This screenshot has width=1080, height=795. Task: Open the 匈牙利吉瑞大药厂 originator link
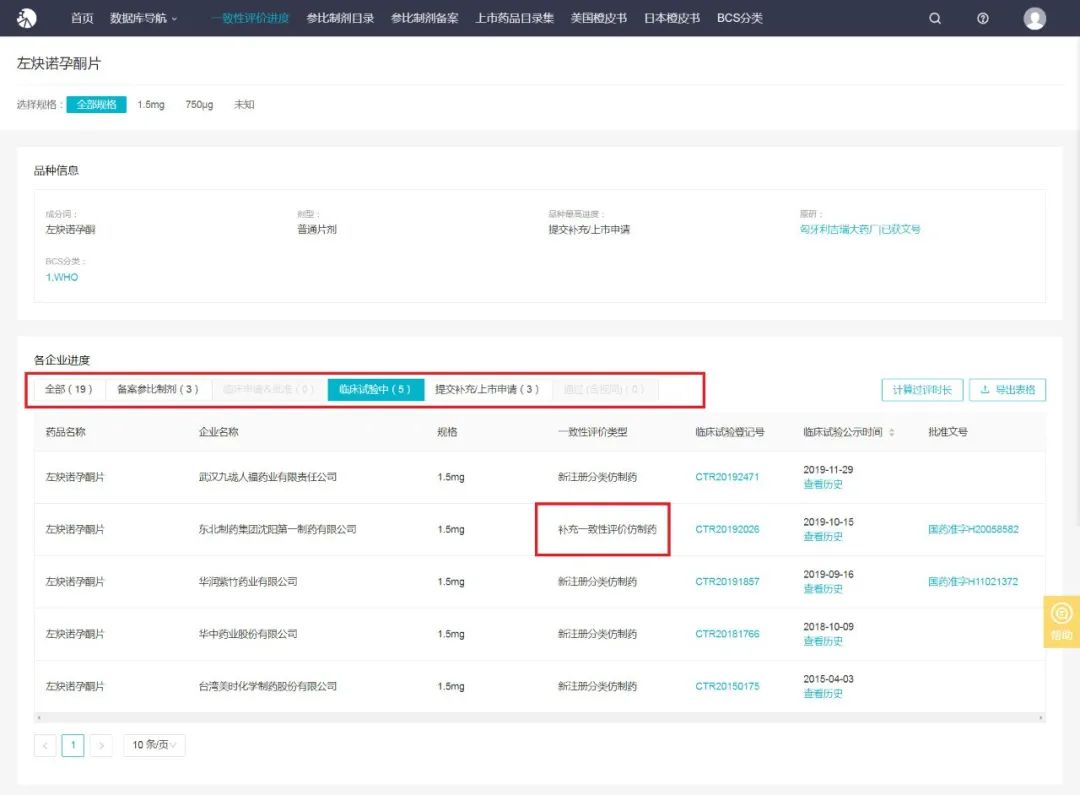(860, 229)
